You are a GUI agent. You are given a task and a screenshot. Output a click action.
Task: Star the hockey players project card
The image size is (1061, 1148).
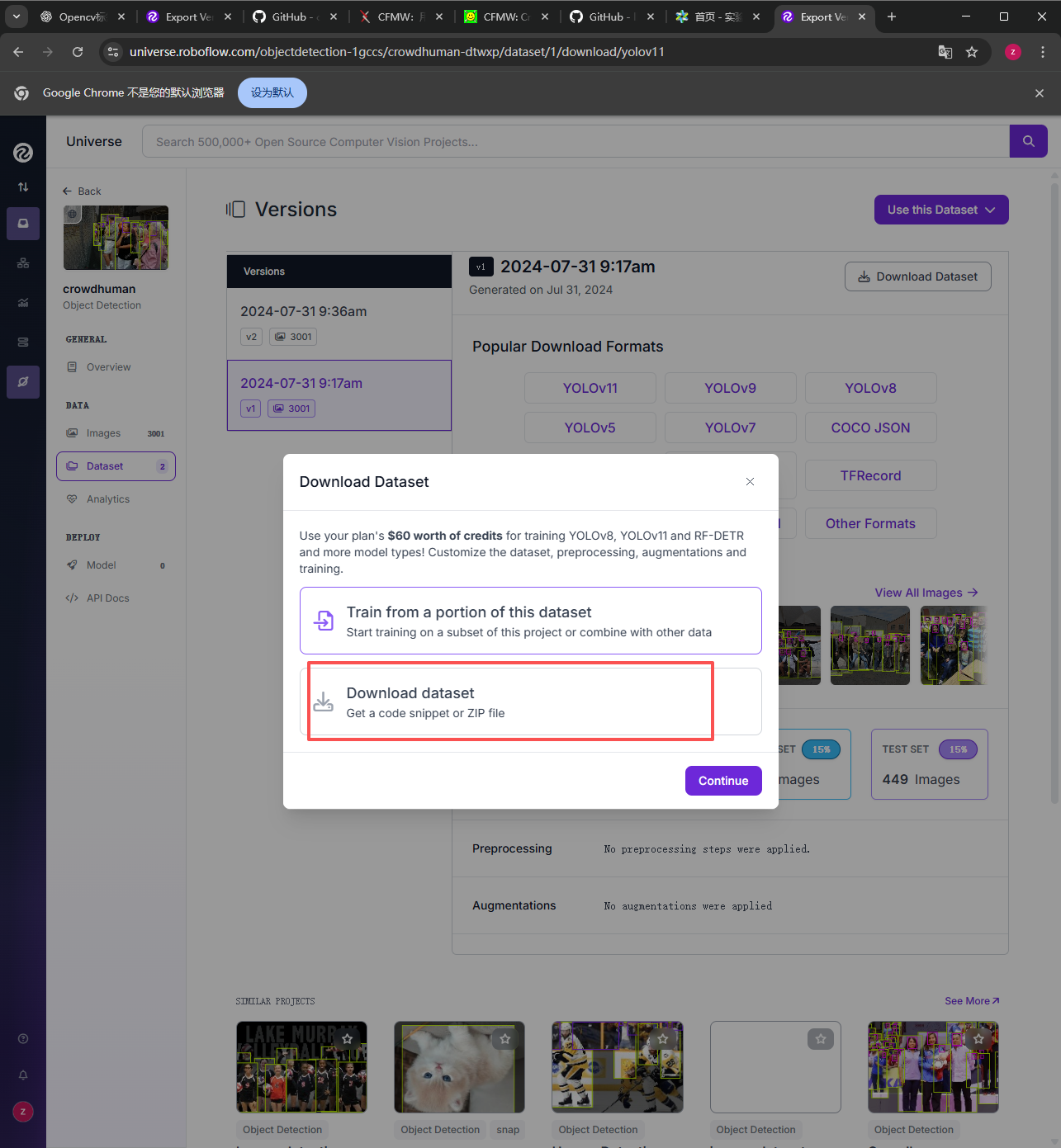pos(663,1039)
